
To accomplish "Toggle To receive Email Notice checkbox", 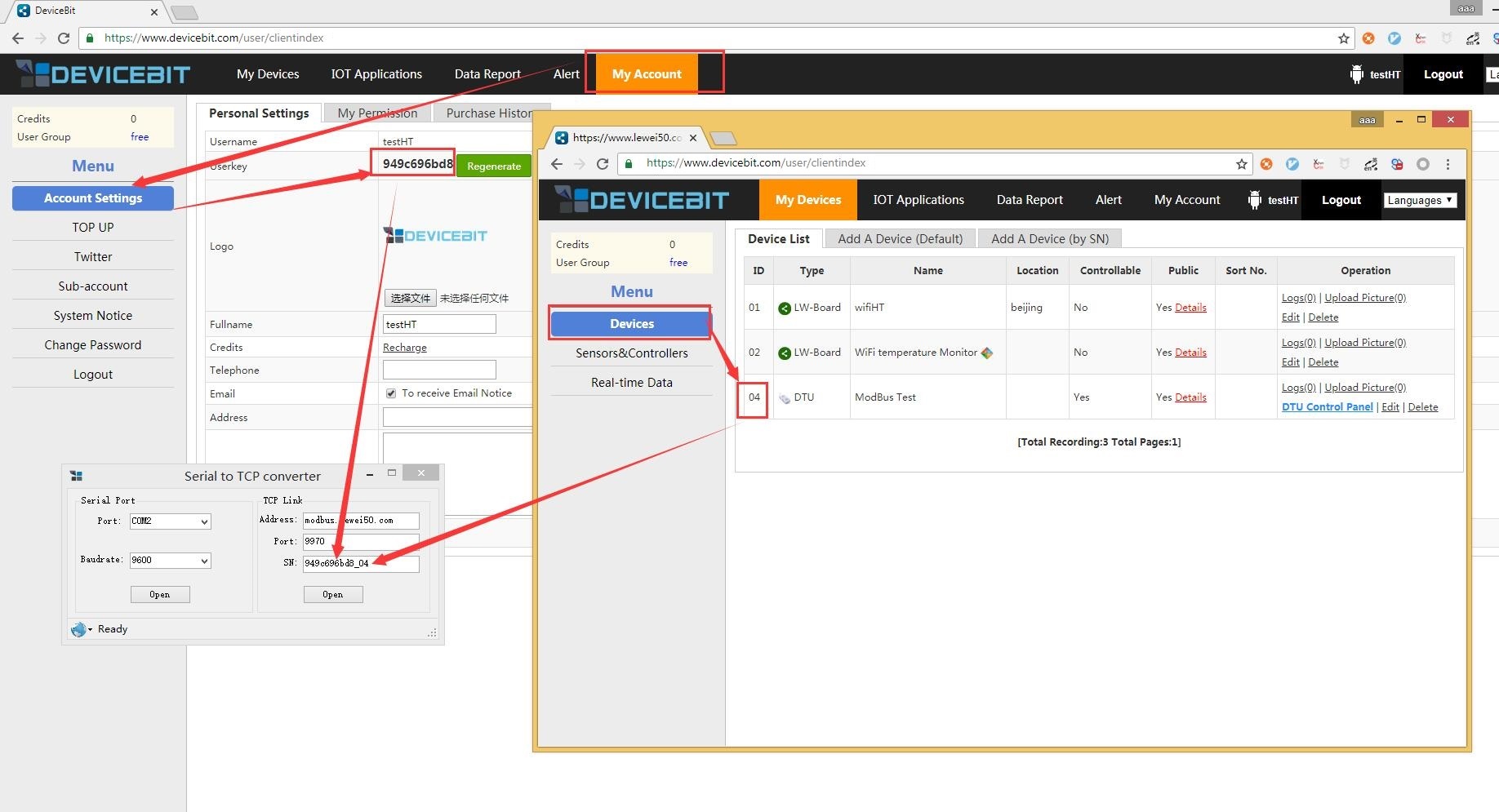I will click(391, 393).
